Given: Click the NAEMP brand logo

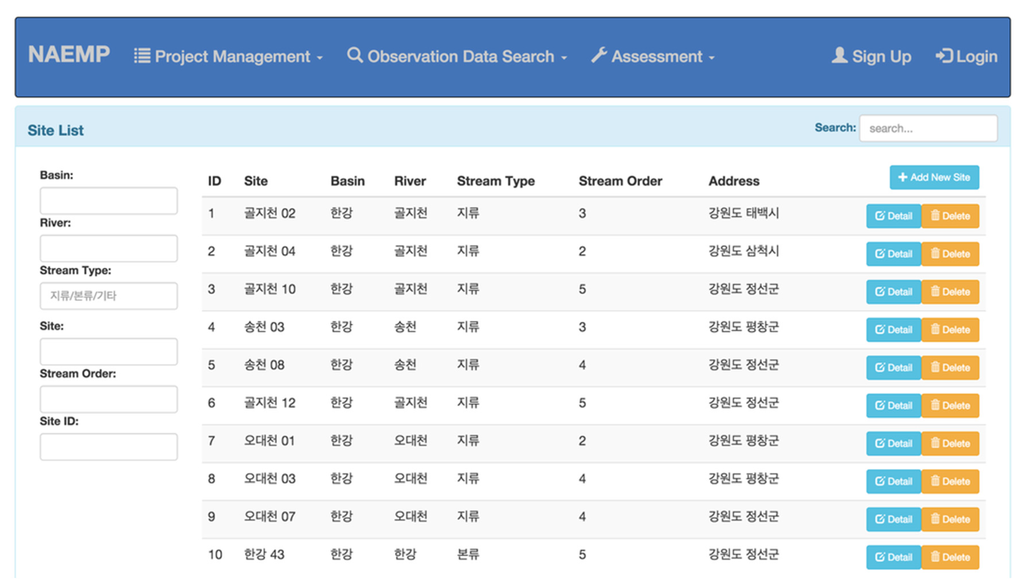Looking at the screenshot, I should 69,55.
